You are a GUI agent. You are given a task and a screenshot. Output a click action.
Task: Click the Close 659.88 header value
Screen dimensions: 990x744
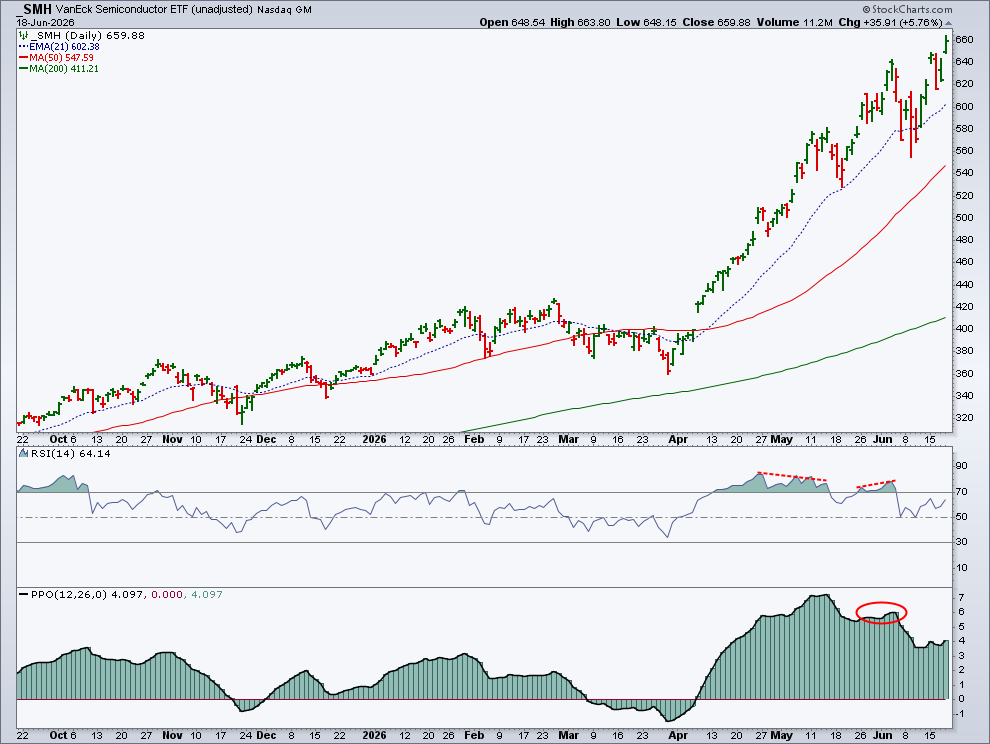pos(716,22)
